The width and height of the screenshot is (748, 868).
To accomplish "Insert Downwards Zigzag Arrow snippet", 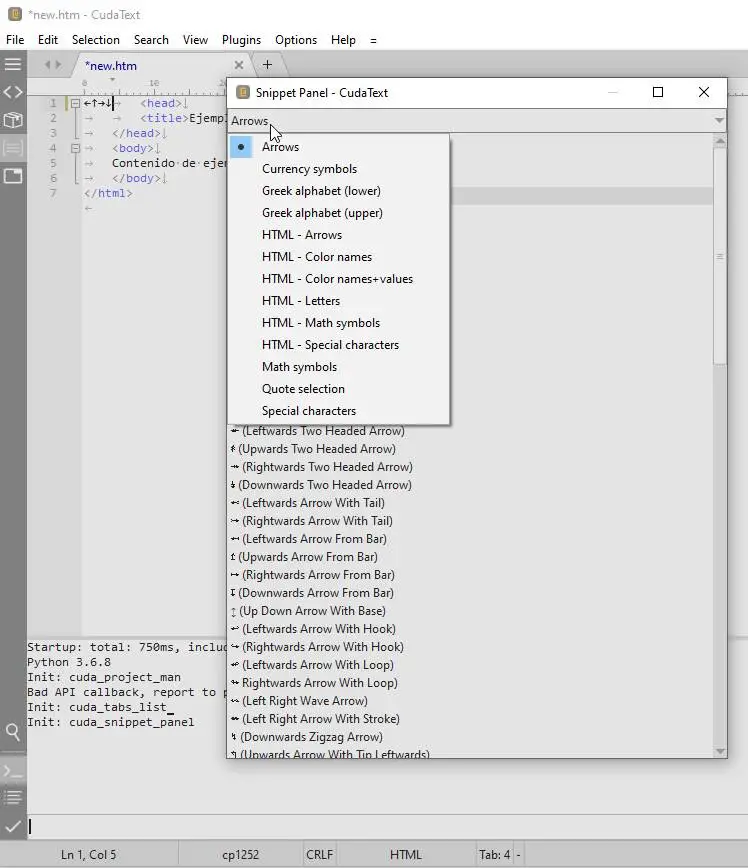I will pyautogui.click(x=471, y=737).
